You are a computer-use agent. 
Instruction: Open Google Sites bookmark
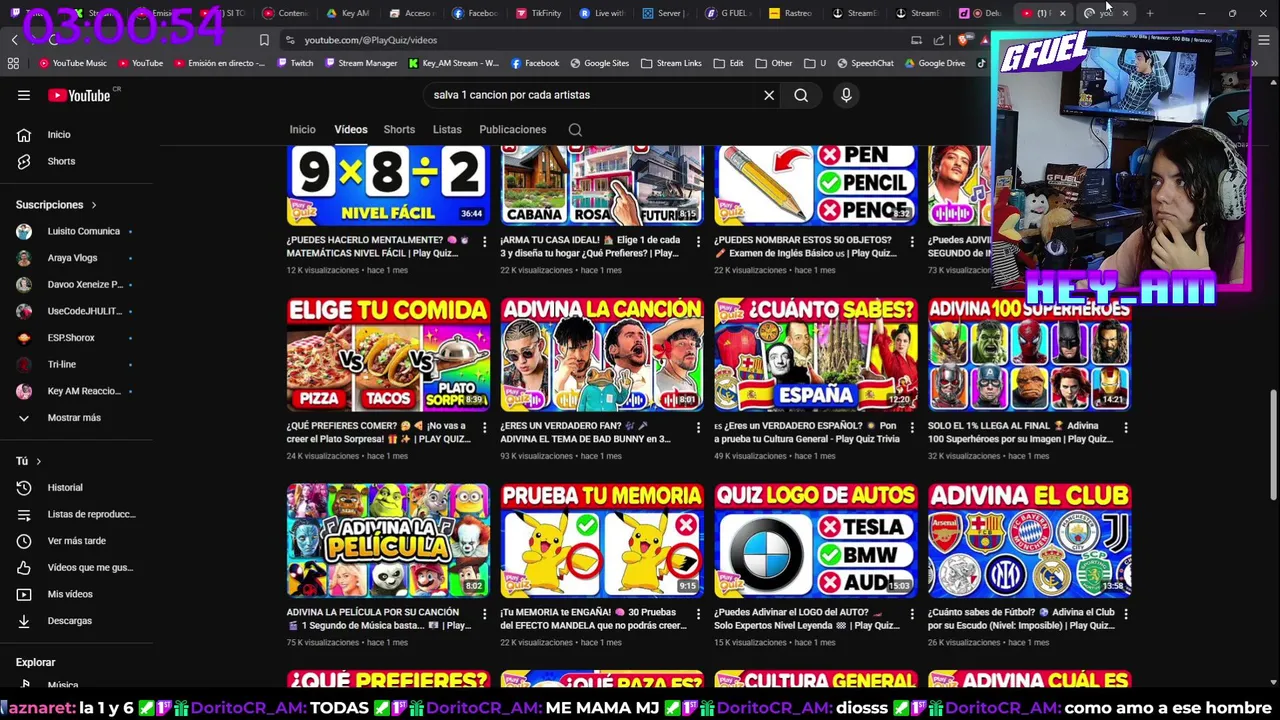coord(600,63)
